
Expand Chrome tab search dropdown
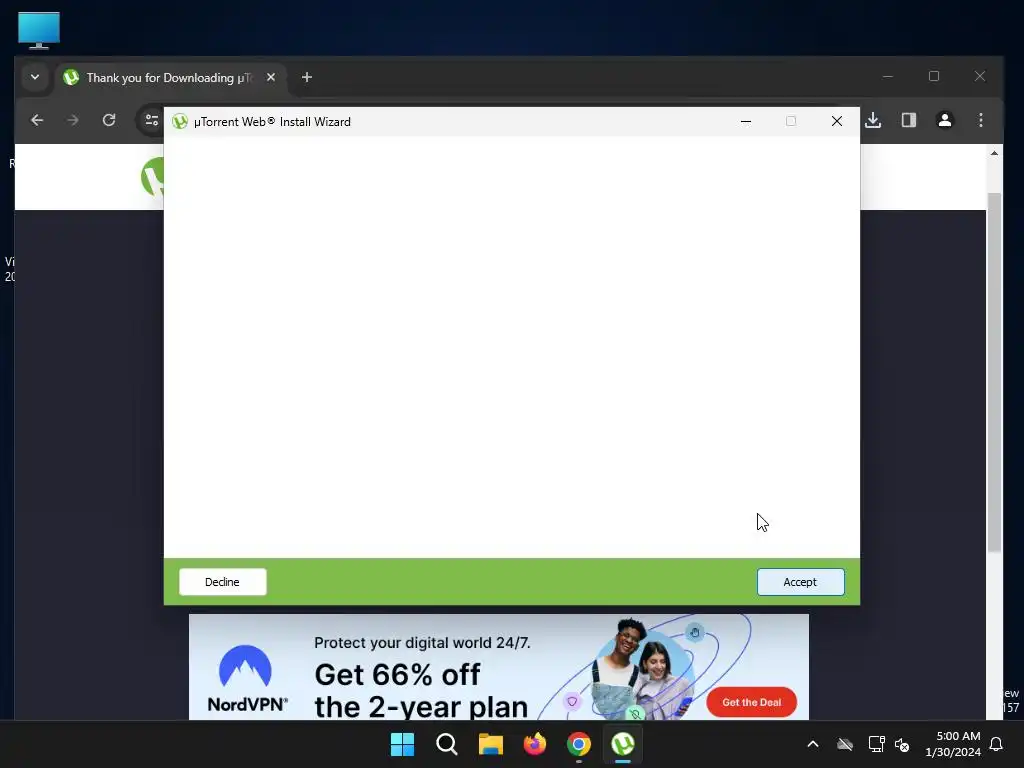35,77
